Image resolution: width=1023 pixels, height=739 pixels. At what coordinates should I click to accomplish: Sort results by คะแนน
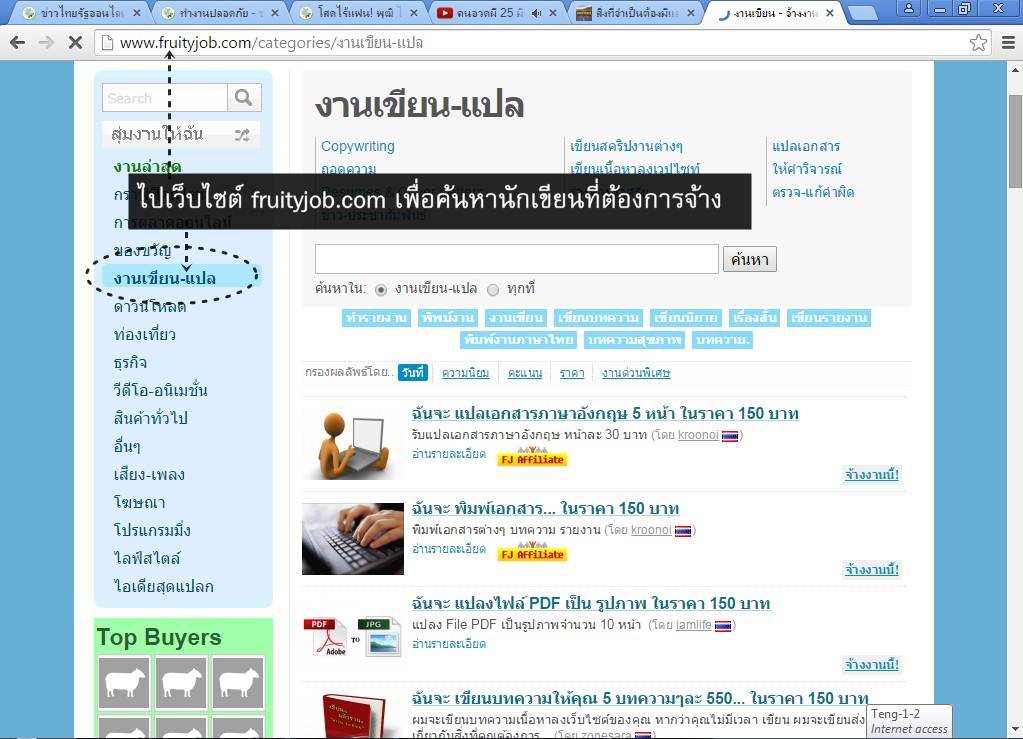point(525,373)
